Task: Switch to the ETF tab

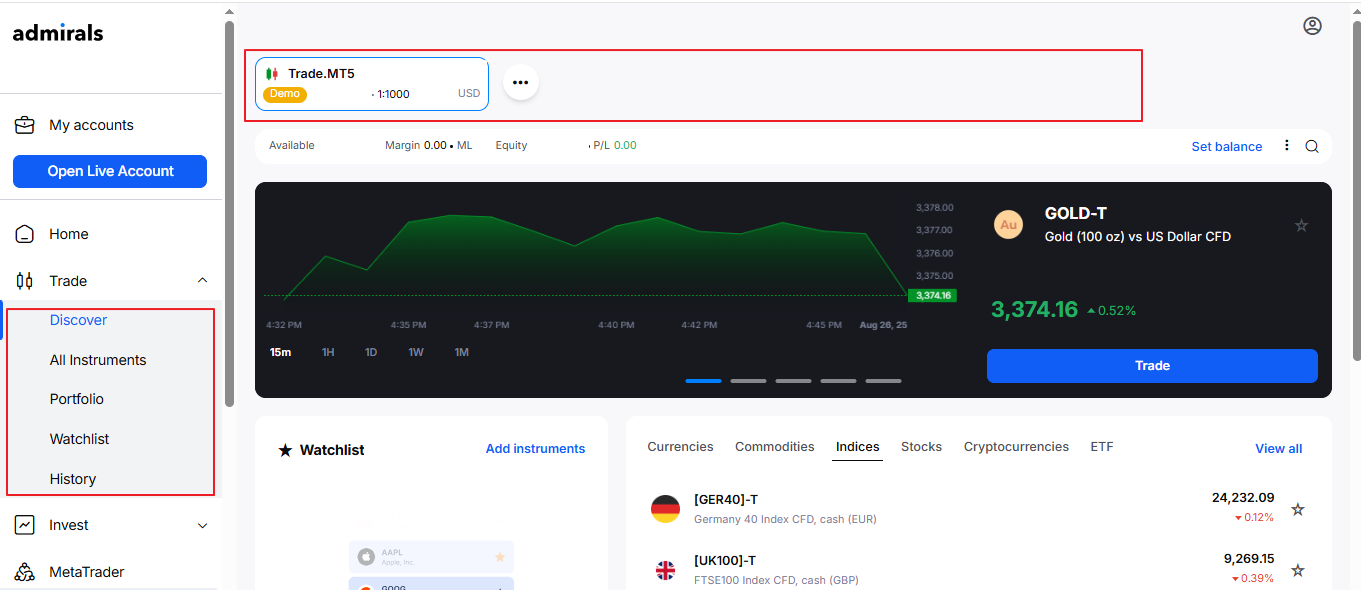Action: tap(1101, 447)
